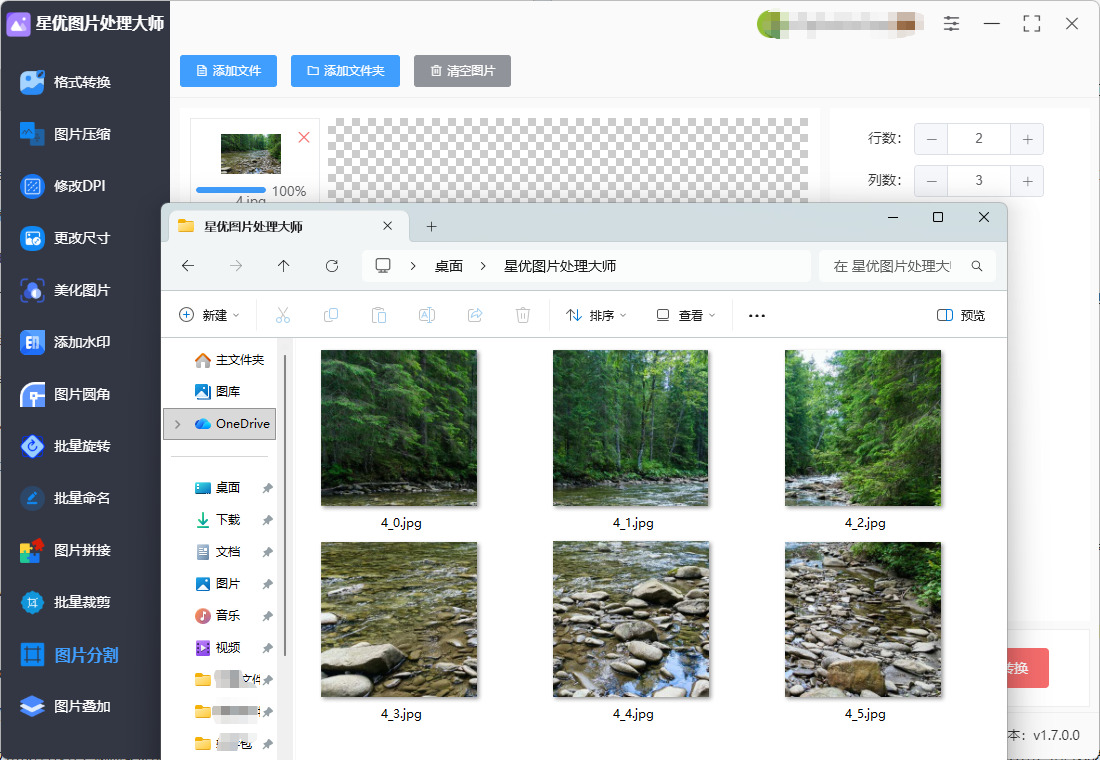Open the 图片拼接 image stitching tool
The height and width of the screenshot is (760, 1100).
pos(80,550)
